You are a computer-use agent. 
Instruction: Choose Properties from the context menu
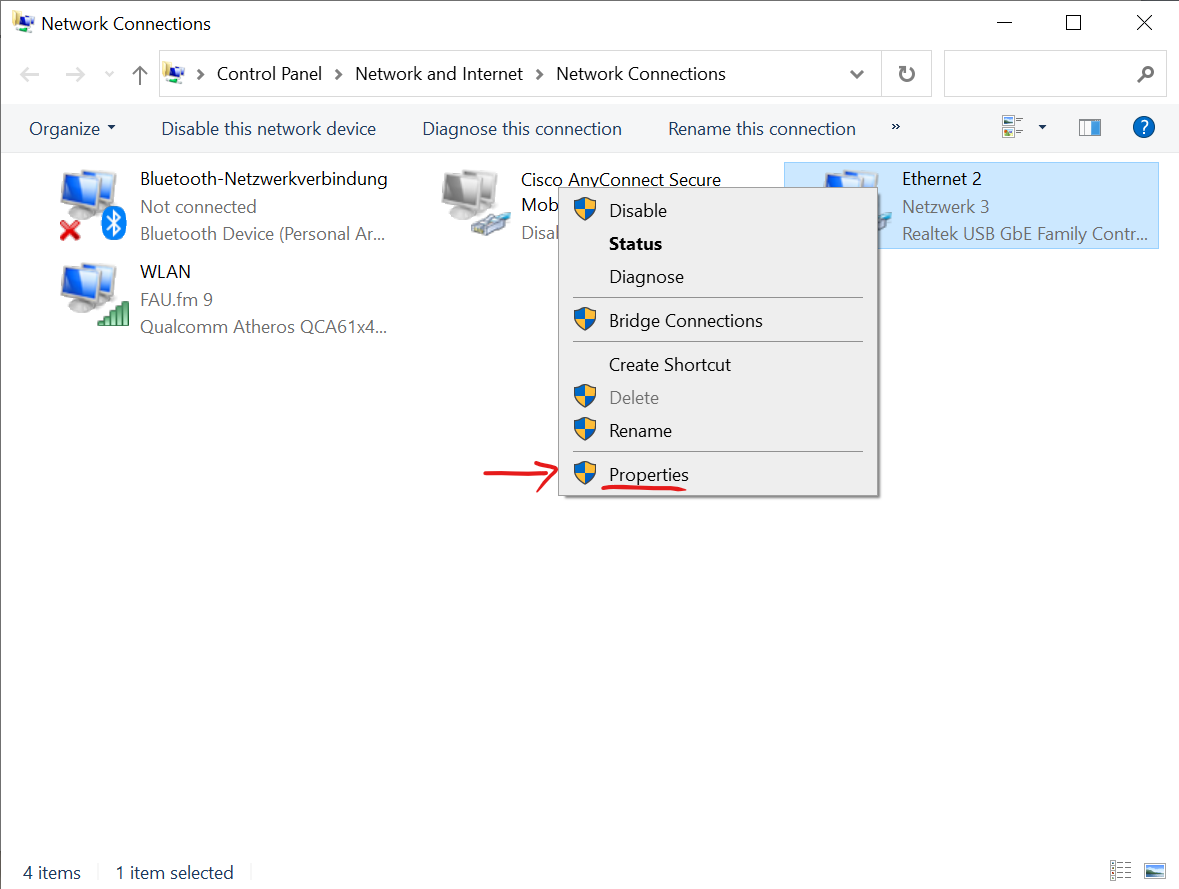[648, 475]
